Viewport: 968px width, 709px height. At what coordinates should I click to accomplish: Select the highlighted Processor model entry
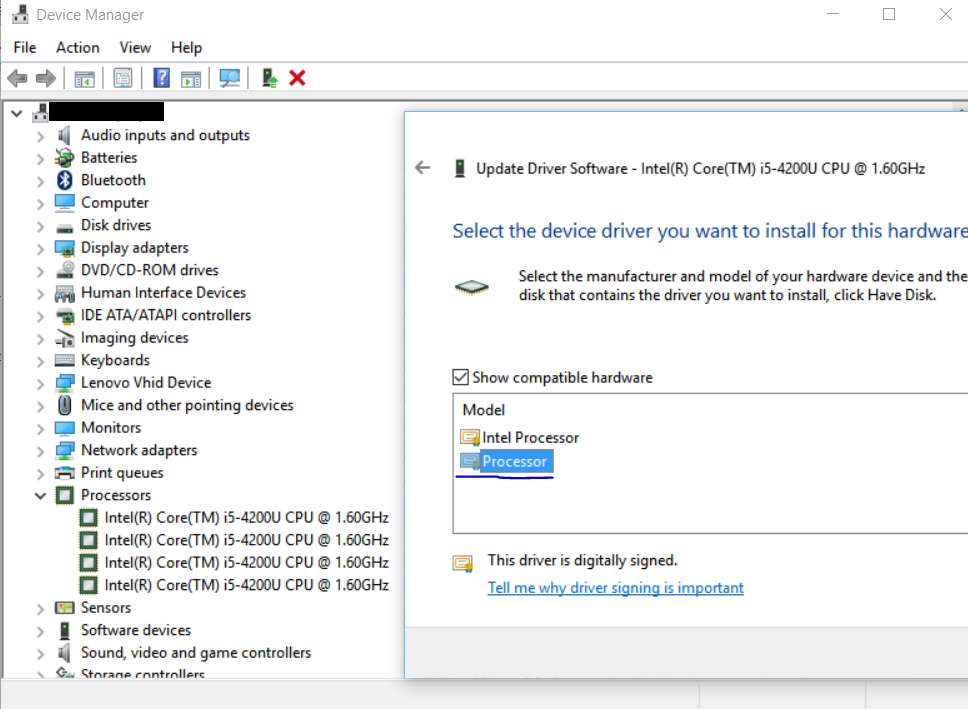(x=515, y=461)
